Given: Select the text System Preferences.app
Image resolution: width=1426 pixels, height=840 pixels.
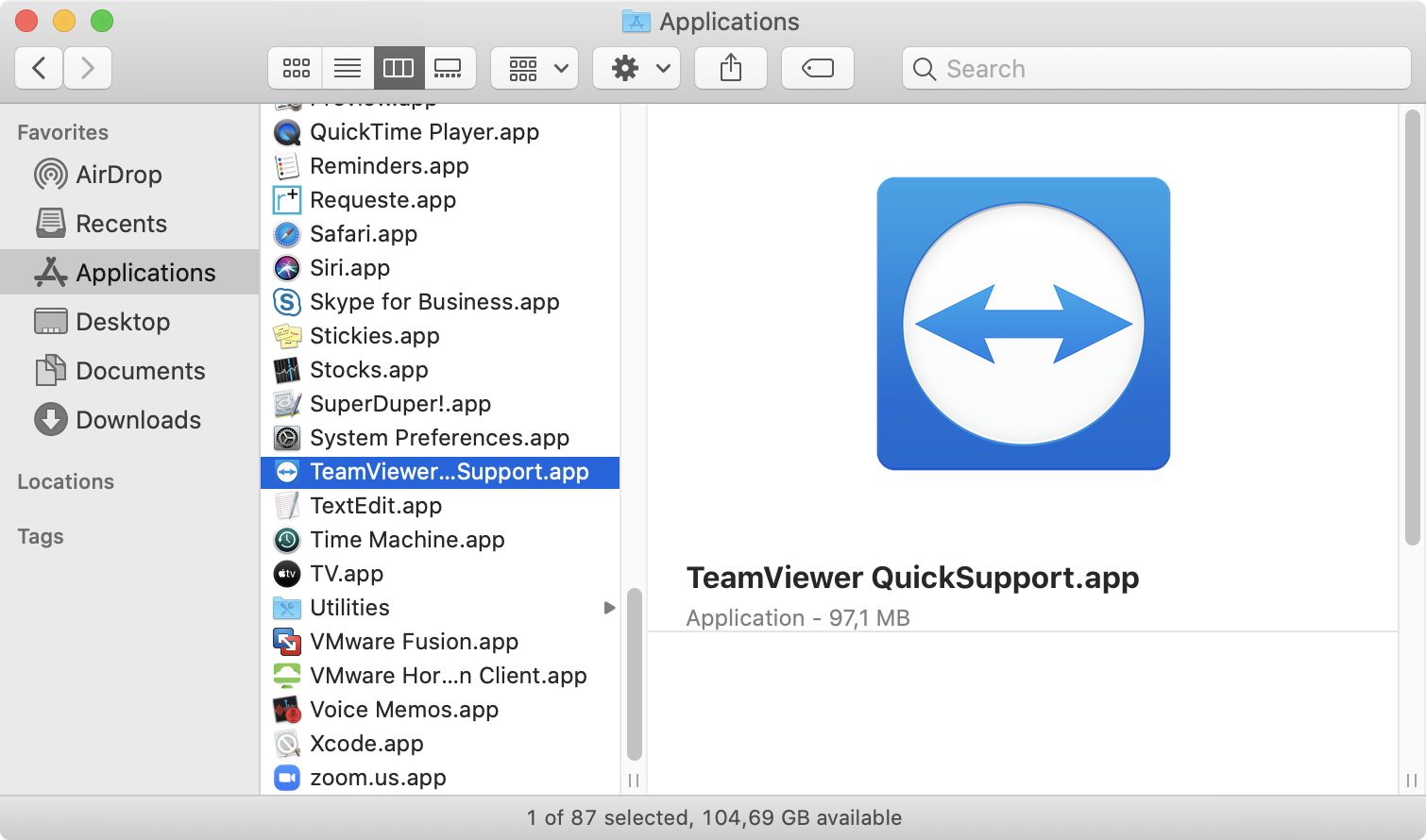Looking at the screenshot, I should coord(440,438).
